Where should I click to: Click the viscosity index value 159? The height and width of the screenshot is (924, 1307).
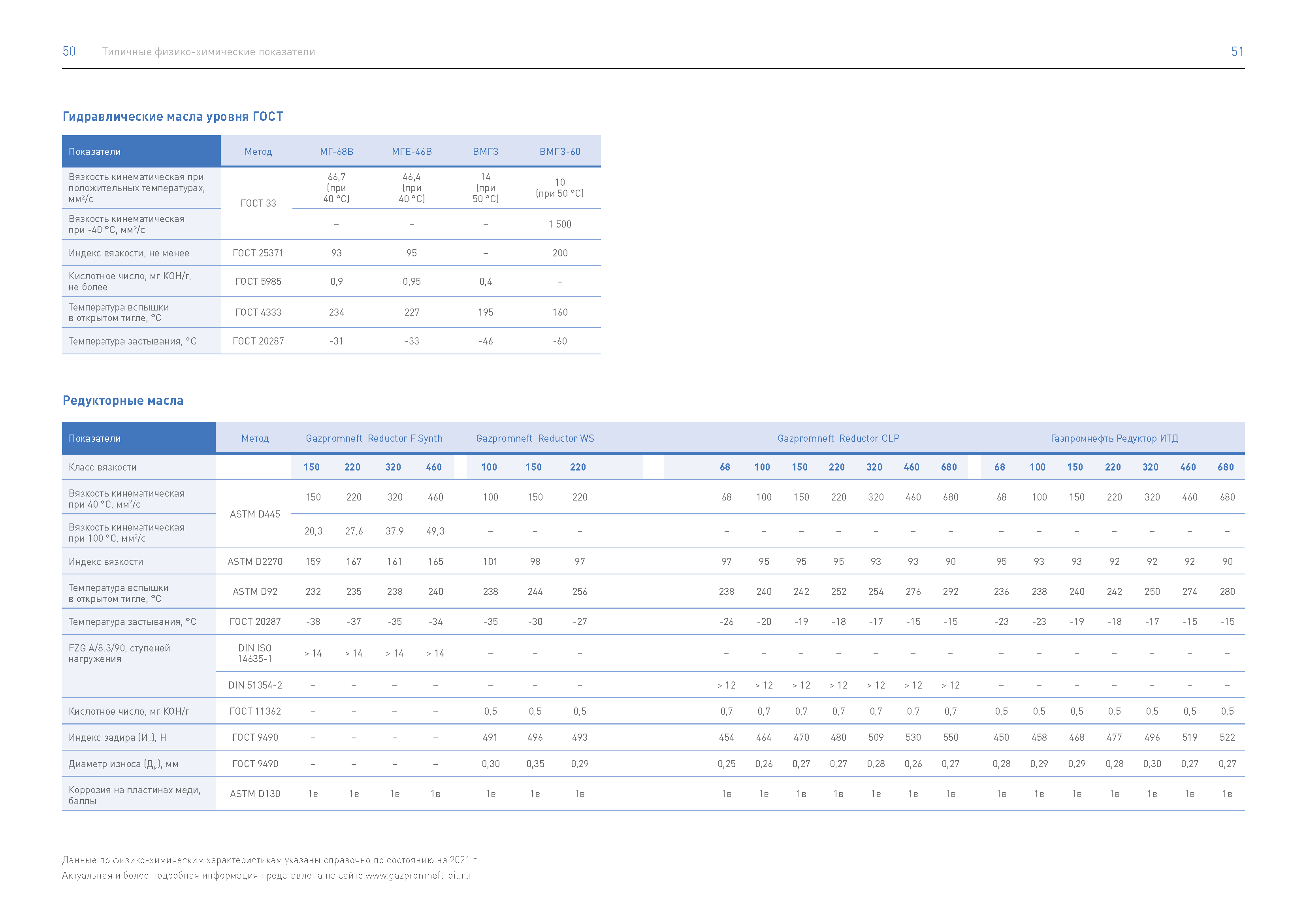313,562
